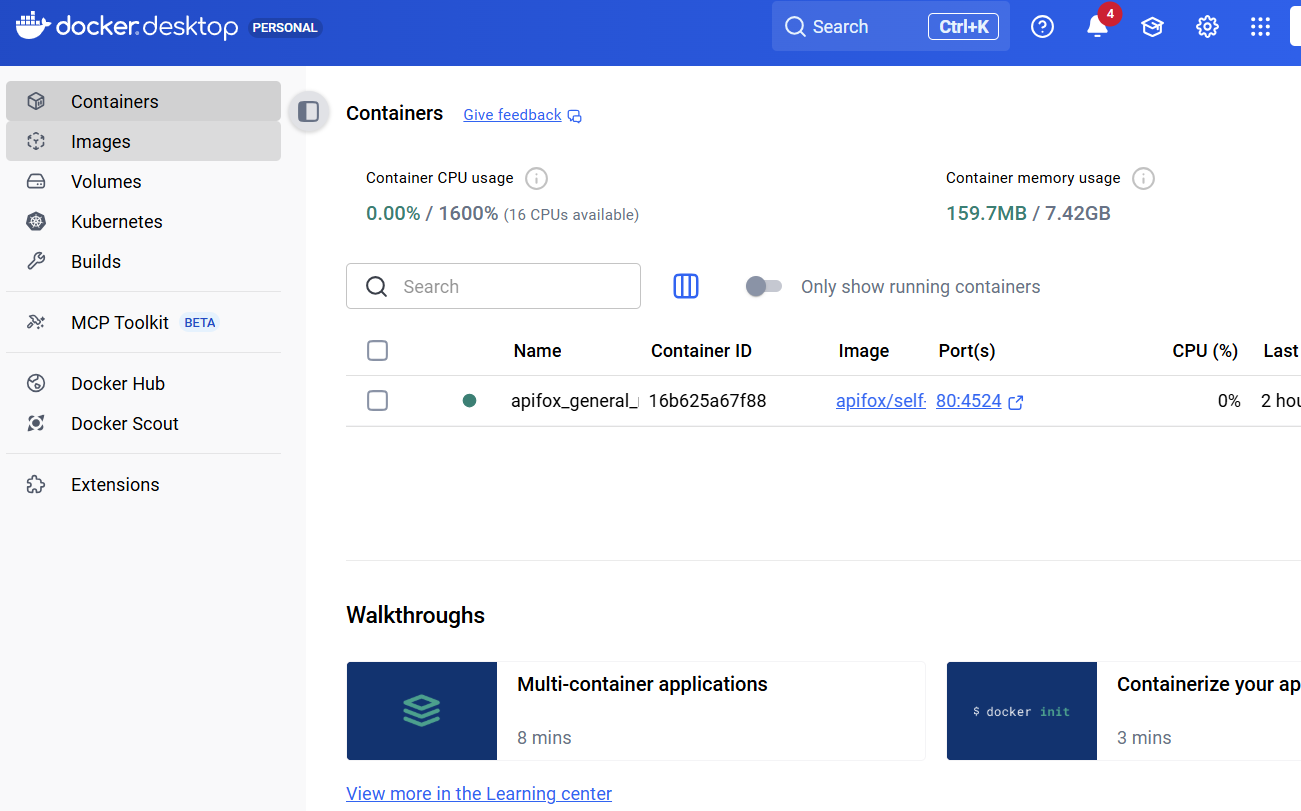
Task: Click the Containers cube icon in sidebar
Action: [x=36, y=101]
